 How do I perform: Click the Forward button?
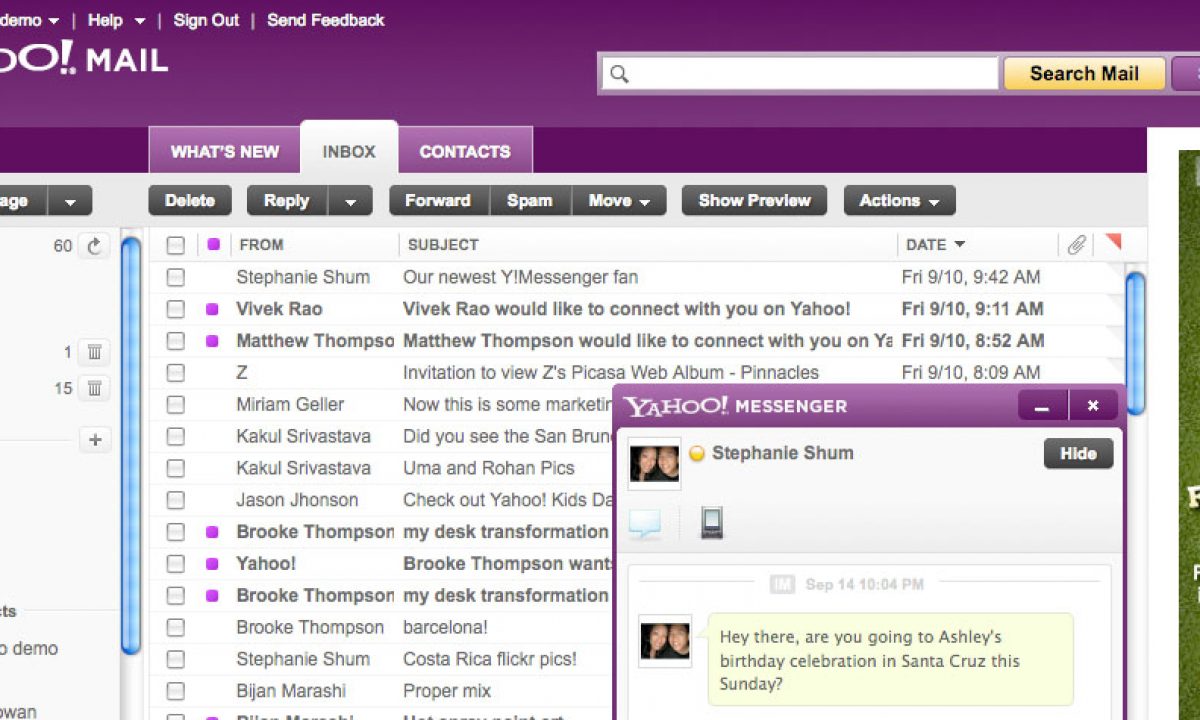point(438,201)
